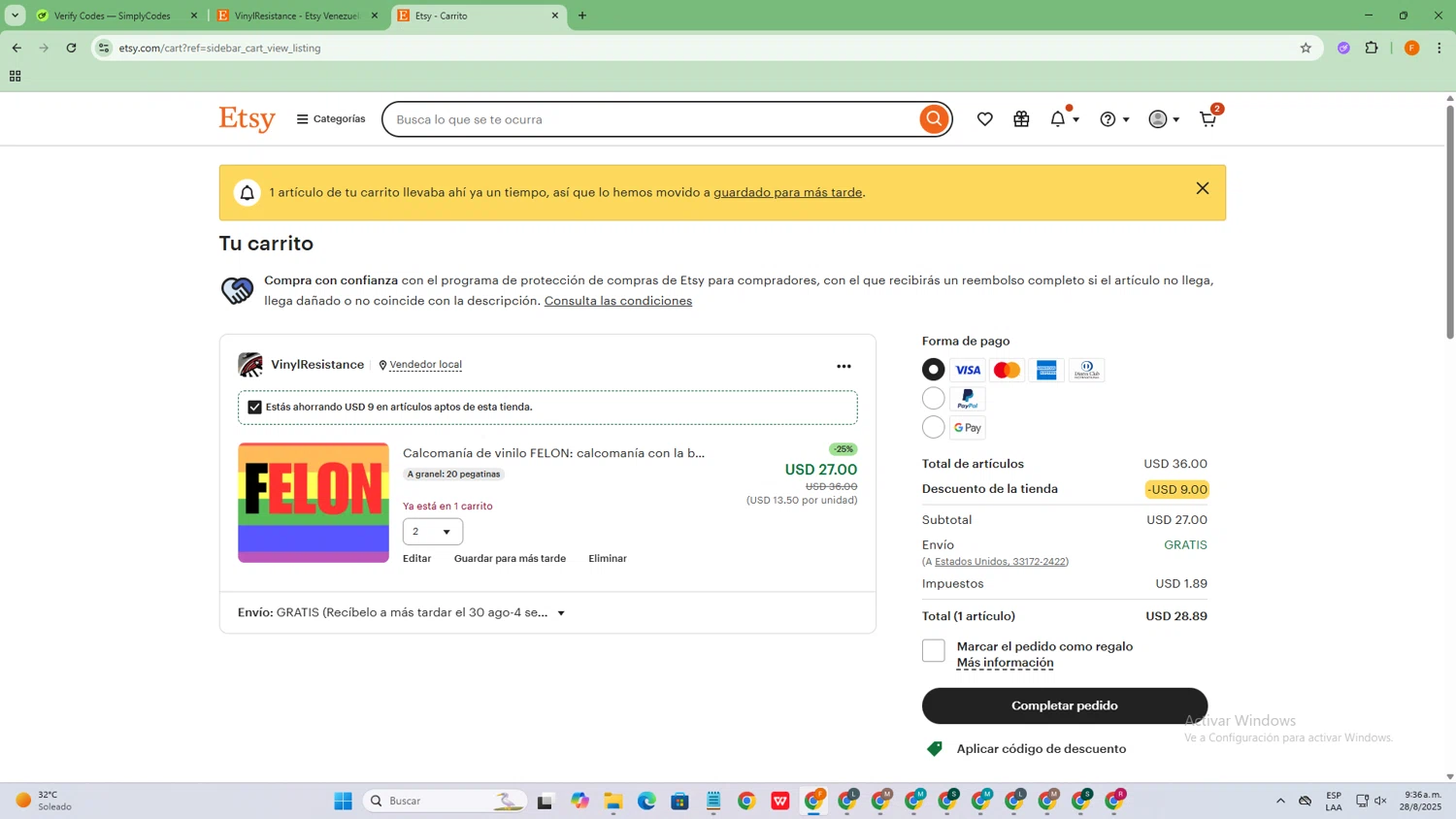Screen dimensions: 1456x819
Task: Open Microsoft Edge from taskbar
Action: click(x=646, y=801)
